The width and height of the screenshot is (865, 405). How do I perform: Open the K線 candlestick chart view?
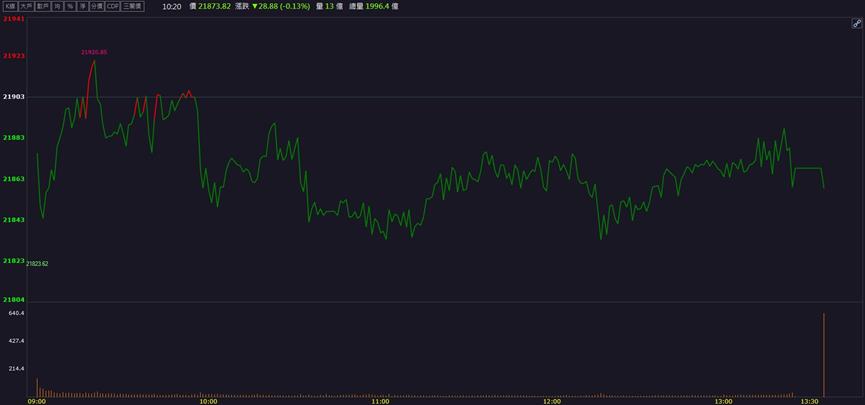[x=10, y=6]
